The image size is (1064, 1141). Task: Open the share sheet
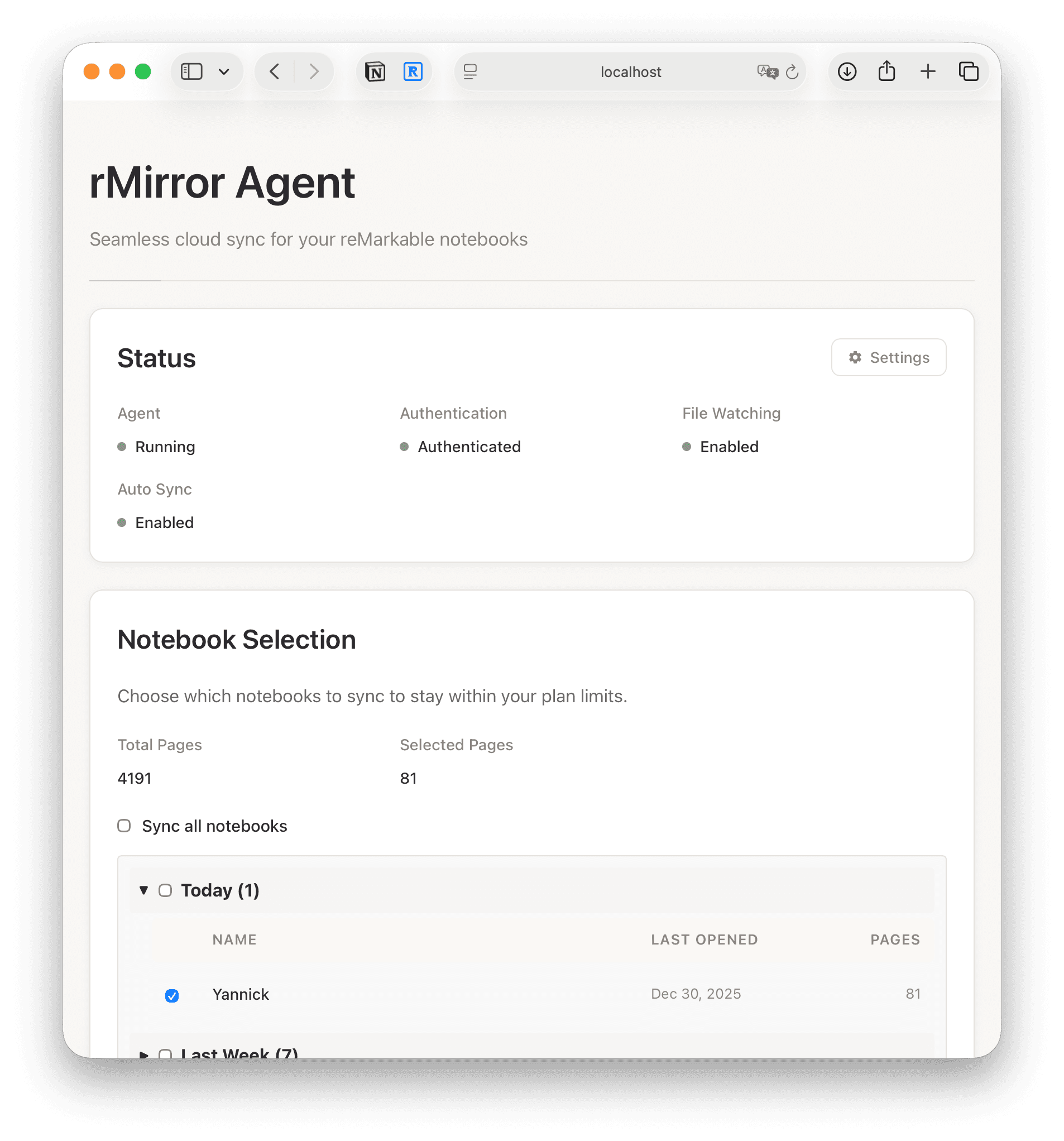pos(885,71)
